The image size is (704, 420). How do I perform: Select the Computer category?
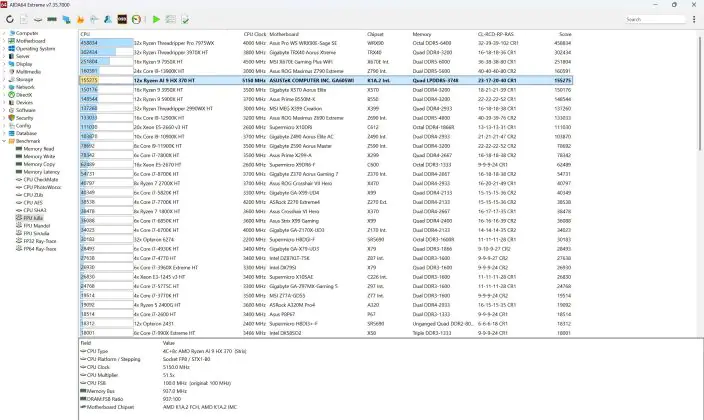[x=27, y=33]
